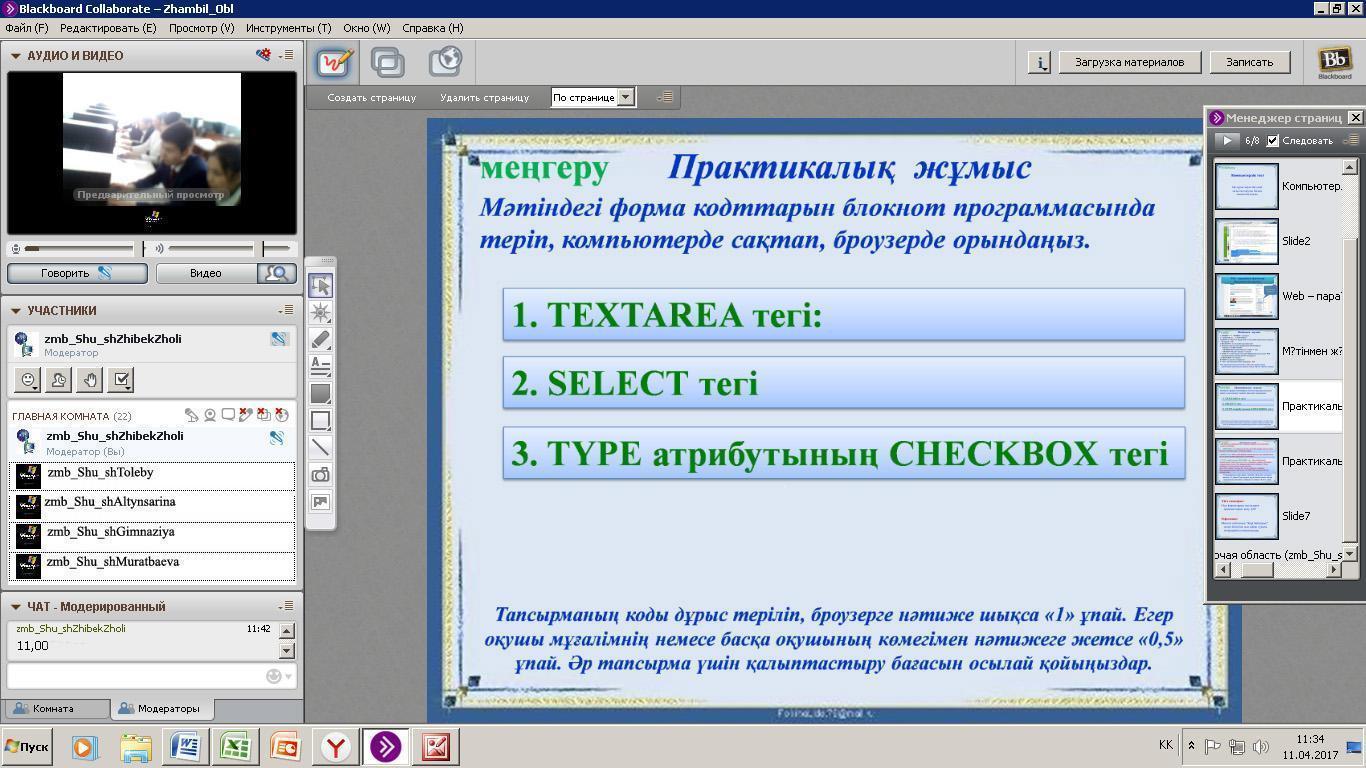Choose the text tool in whiteboard palette
Viewport: 1366px width, 768px height.
click(320, 367)
